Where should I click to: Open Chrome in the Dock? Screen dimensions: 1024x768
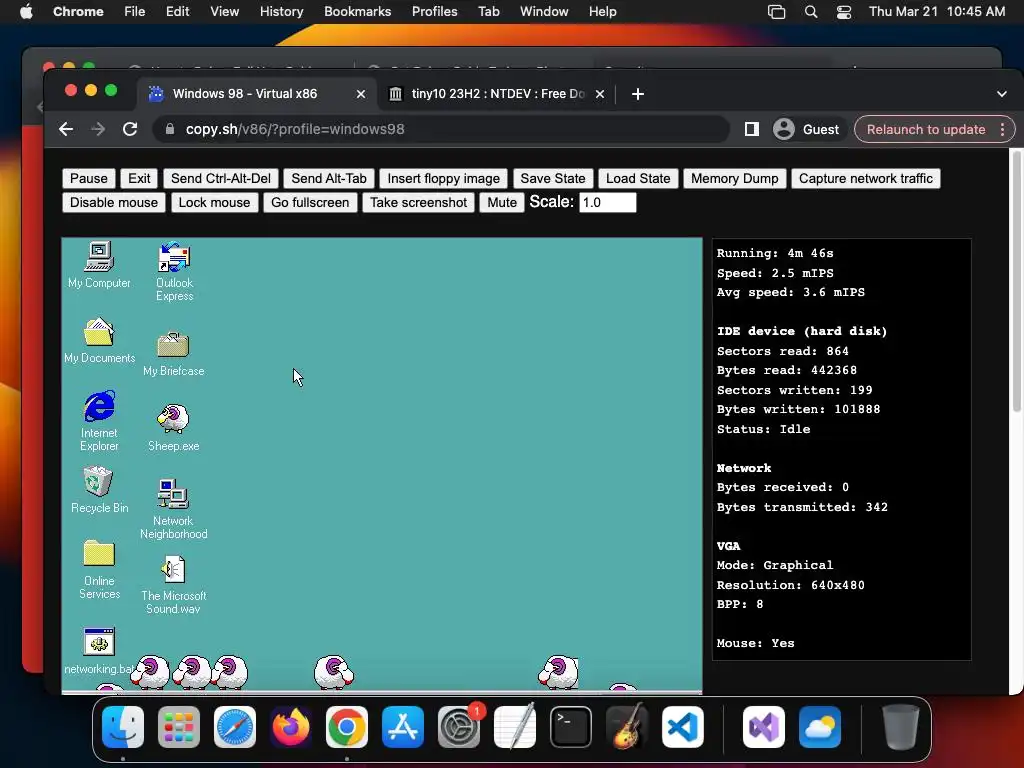click(347, 727)
